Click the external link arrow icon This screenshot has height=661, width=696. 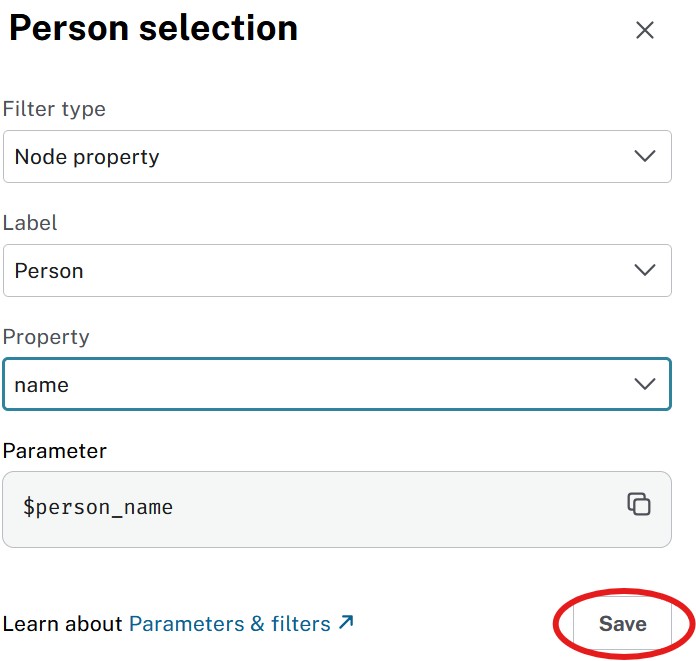tap(346, 623)
